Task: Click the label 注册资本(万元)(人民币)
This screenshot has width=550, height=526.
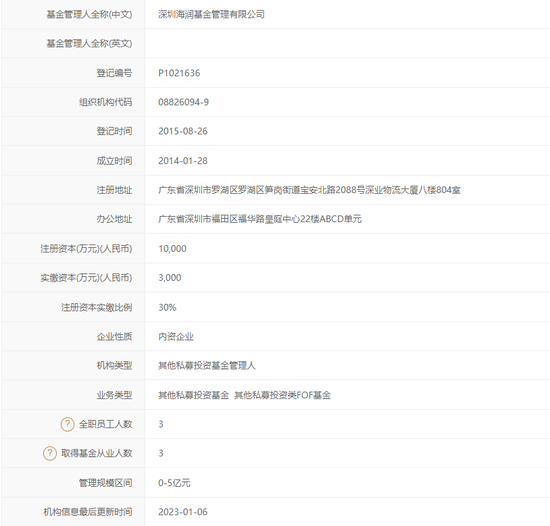Action: click(x=86, y=249)
